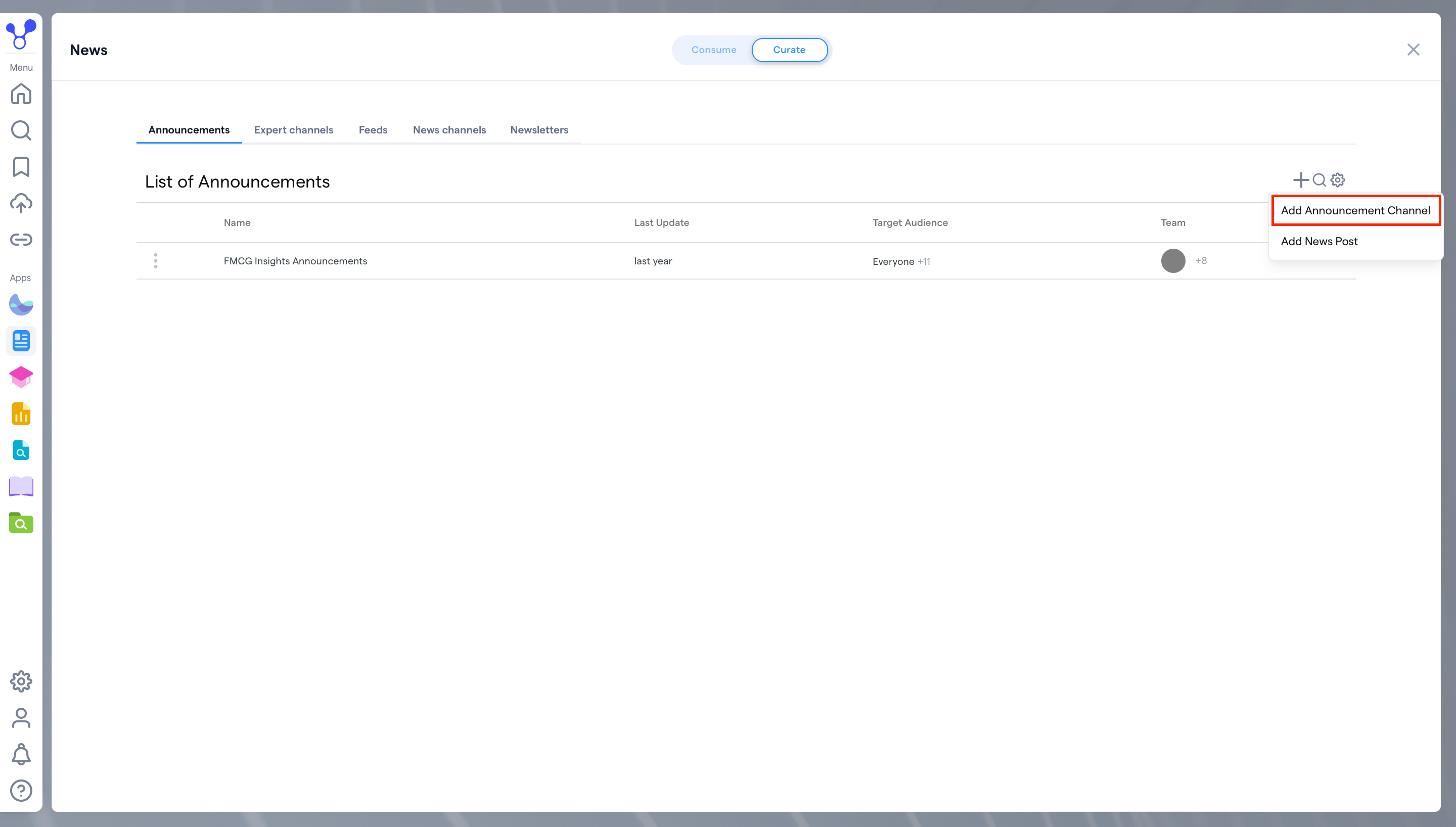Open the user Profile icon in sidebar

click(21, 718)
